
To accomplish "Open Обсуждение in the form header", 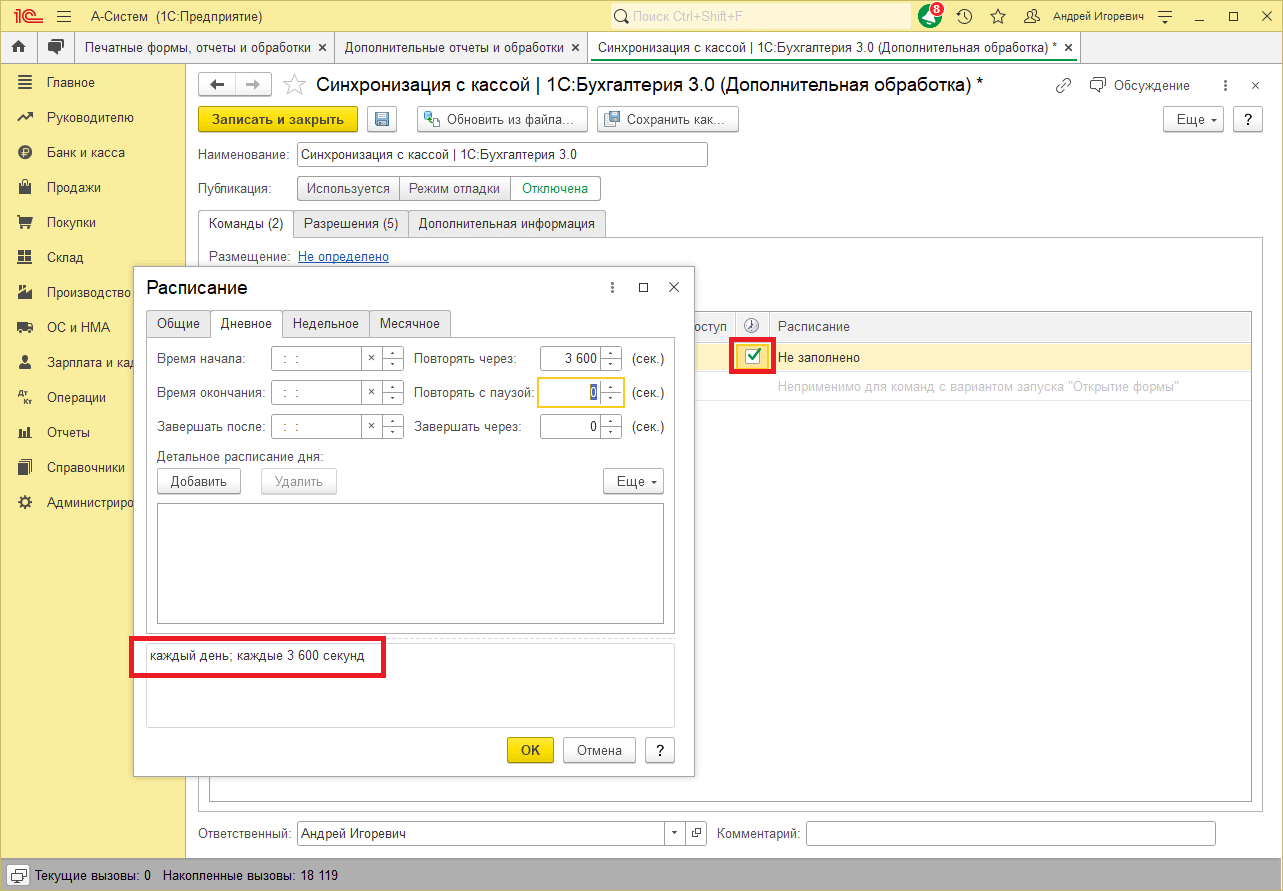I will pos(1140,86).
